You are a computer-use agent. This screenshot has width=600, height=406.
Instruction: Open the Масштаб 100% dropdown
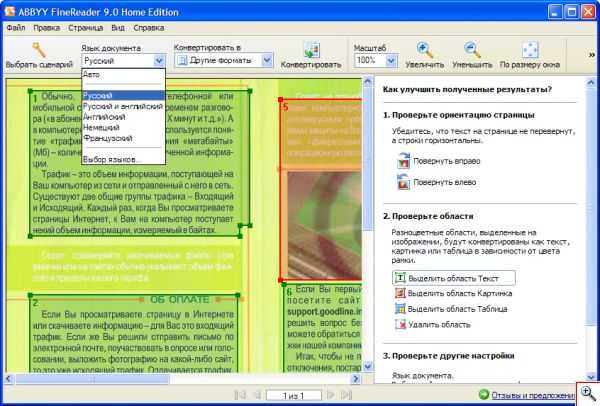click(391, 60)
